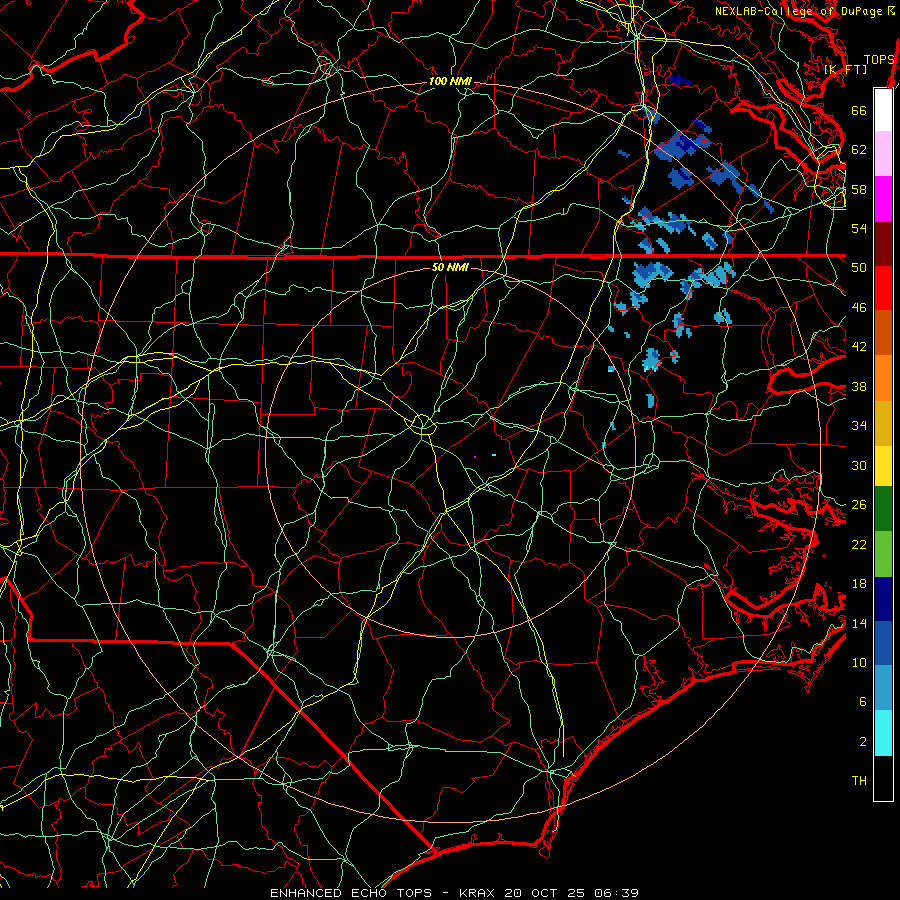This screenshot has width=900, height=900.
Task: Select the bright red legend swatch
Action: point(883,288)
